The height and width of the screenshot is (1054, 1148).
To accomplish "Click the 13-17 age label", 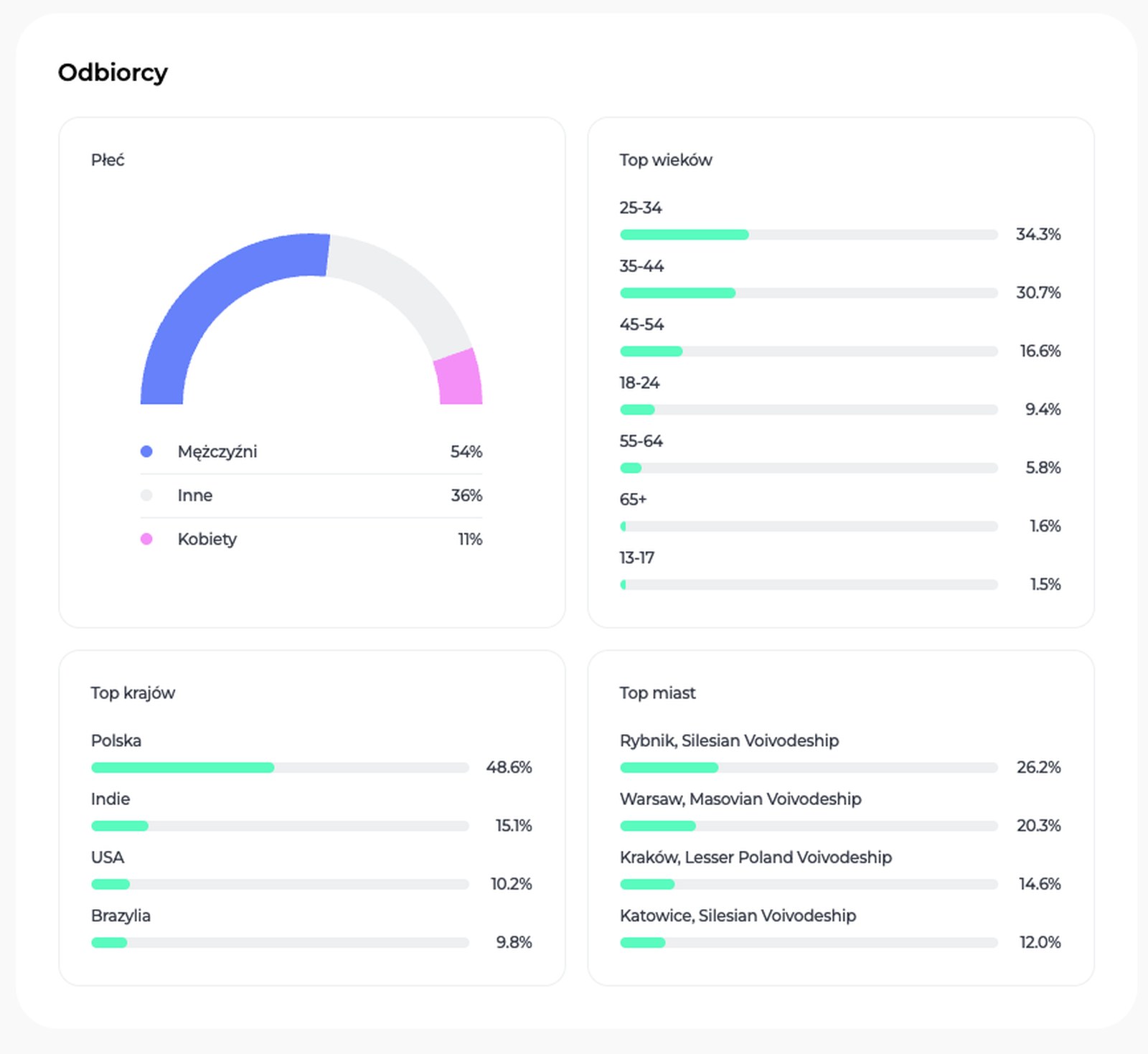I will click(637, 557).
